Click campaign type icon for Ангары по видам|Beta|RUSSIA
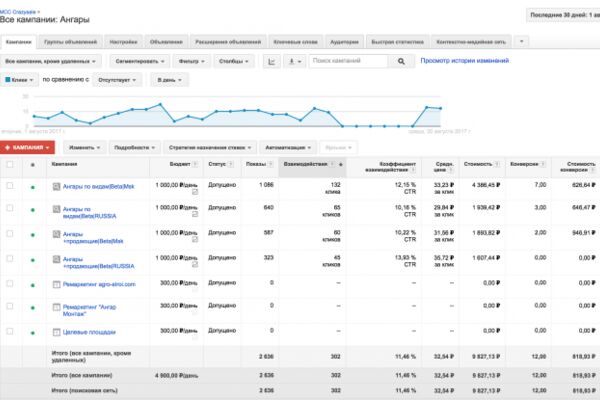 (x=56, y=209)
